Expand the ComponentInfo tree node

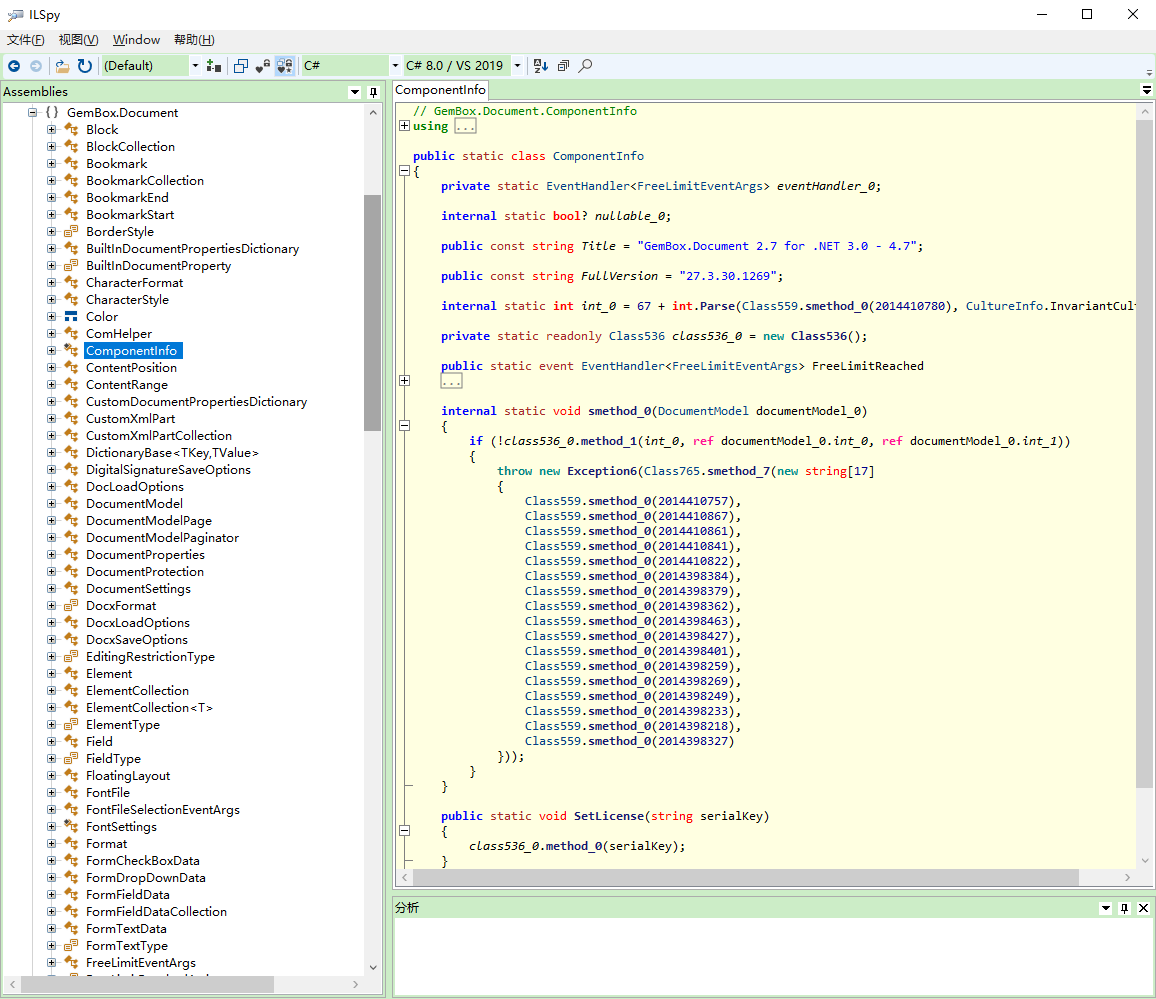pos(52,350)
